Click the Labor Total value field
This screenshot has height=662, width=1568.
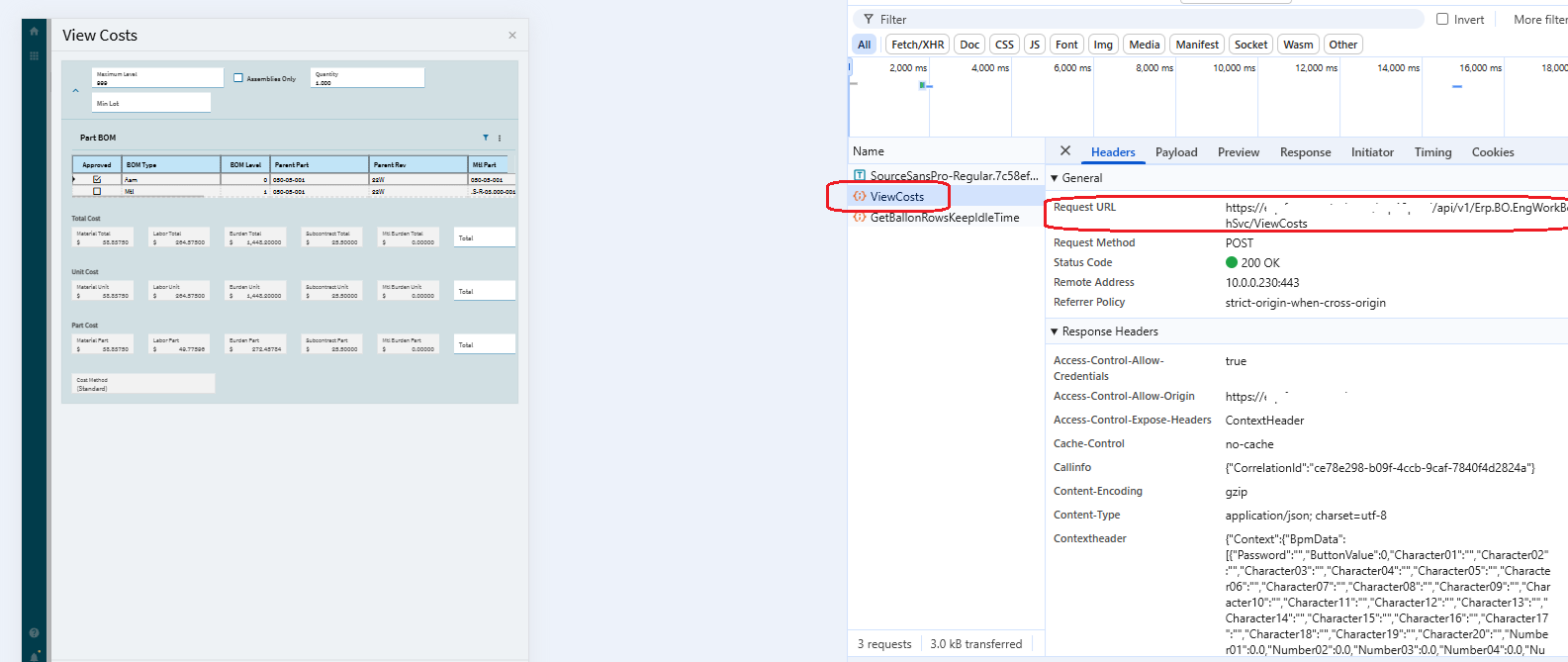pyautogui.click(x=179, y=237)
